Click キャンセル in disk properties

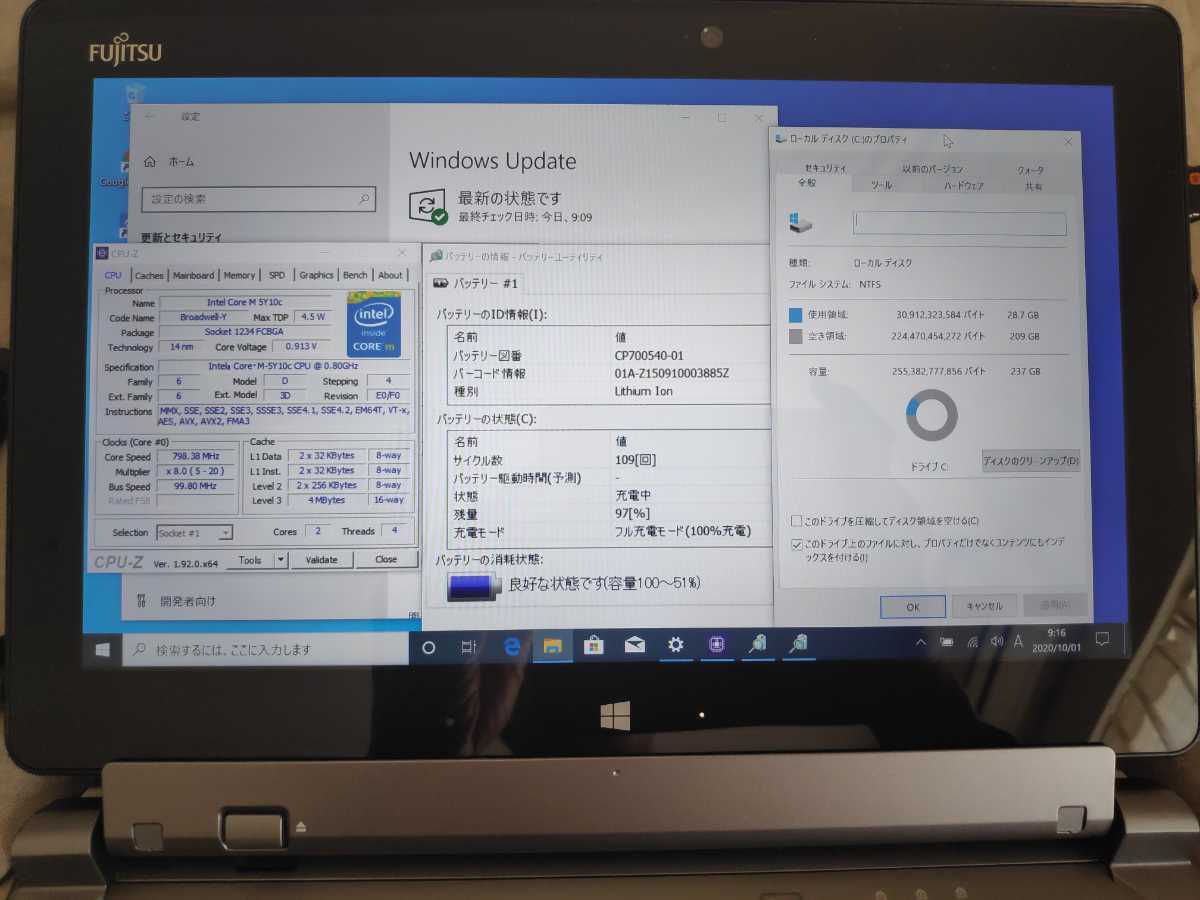(984, 606)
